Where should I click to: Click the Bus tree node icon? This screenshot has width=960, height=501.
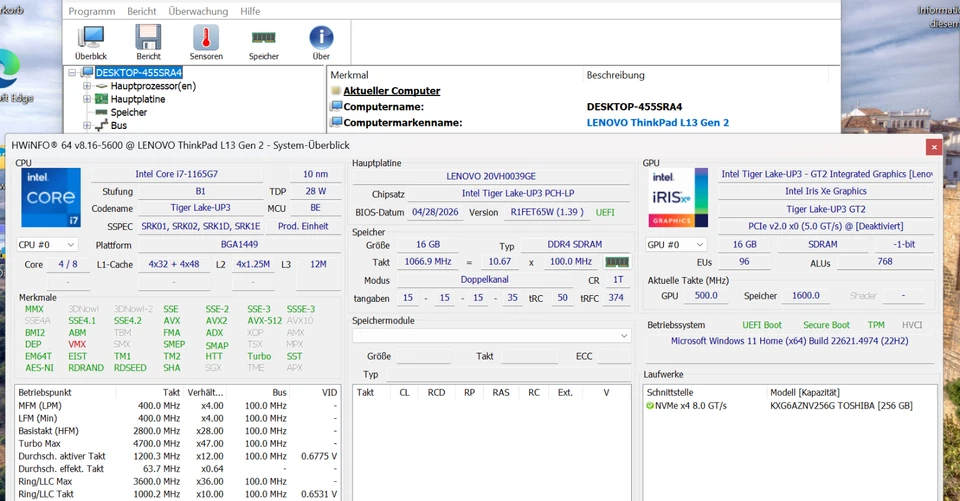pos(101,126)
